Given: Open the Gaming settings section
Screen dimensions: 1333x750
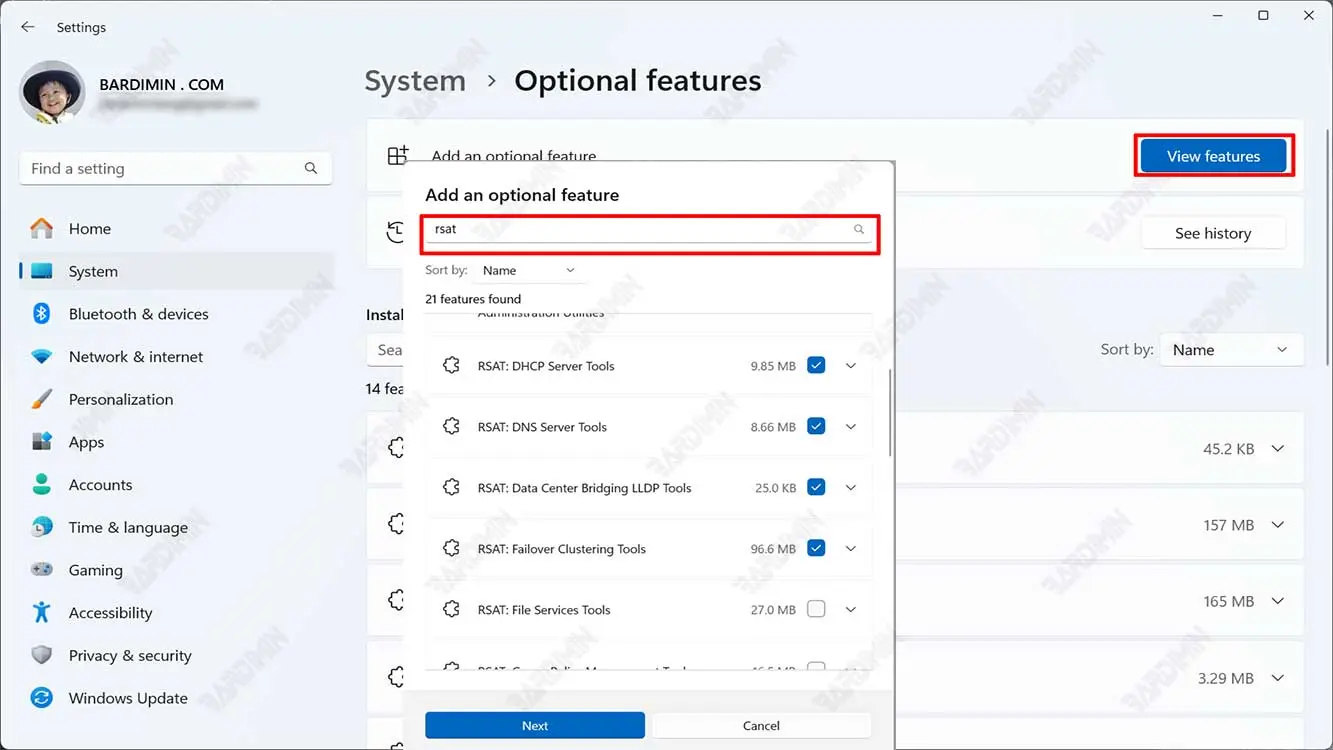Looking at the screenshot, I should click(95, 570).
